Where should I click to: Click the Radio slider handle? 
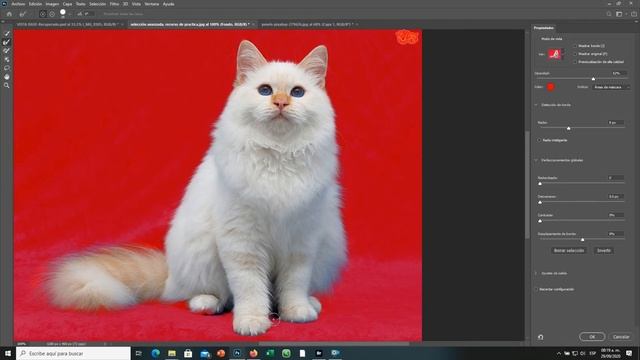[x=568, y=128]
